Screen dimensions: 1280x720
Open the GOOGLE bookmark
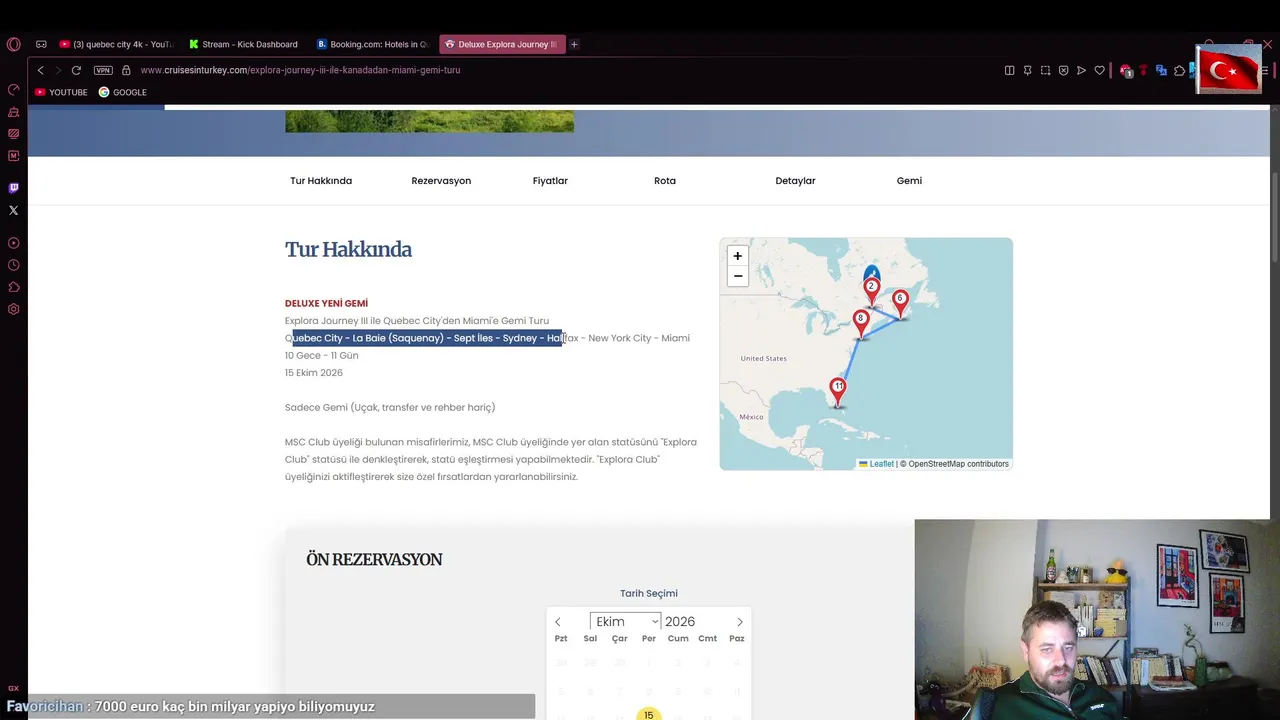click(x=122, y=92)
